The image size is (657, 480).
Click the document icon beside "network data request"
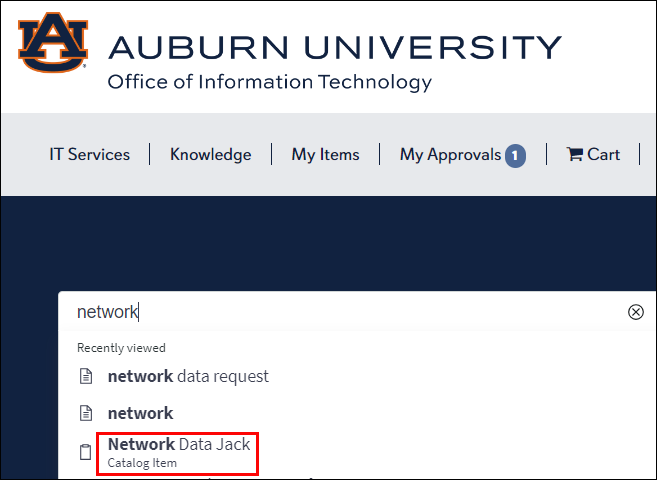pos(86,377)
